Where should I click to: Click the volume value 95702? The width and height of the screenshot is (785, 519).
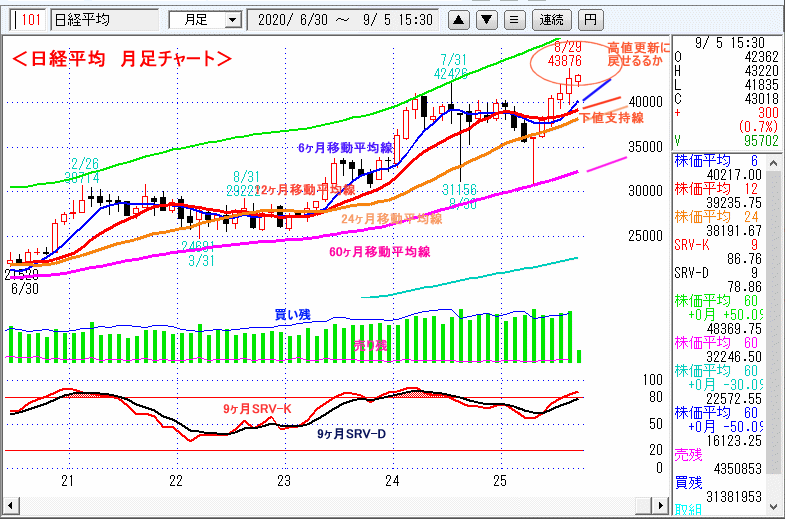pos(761,142)
